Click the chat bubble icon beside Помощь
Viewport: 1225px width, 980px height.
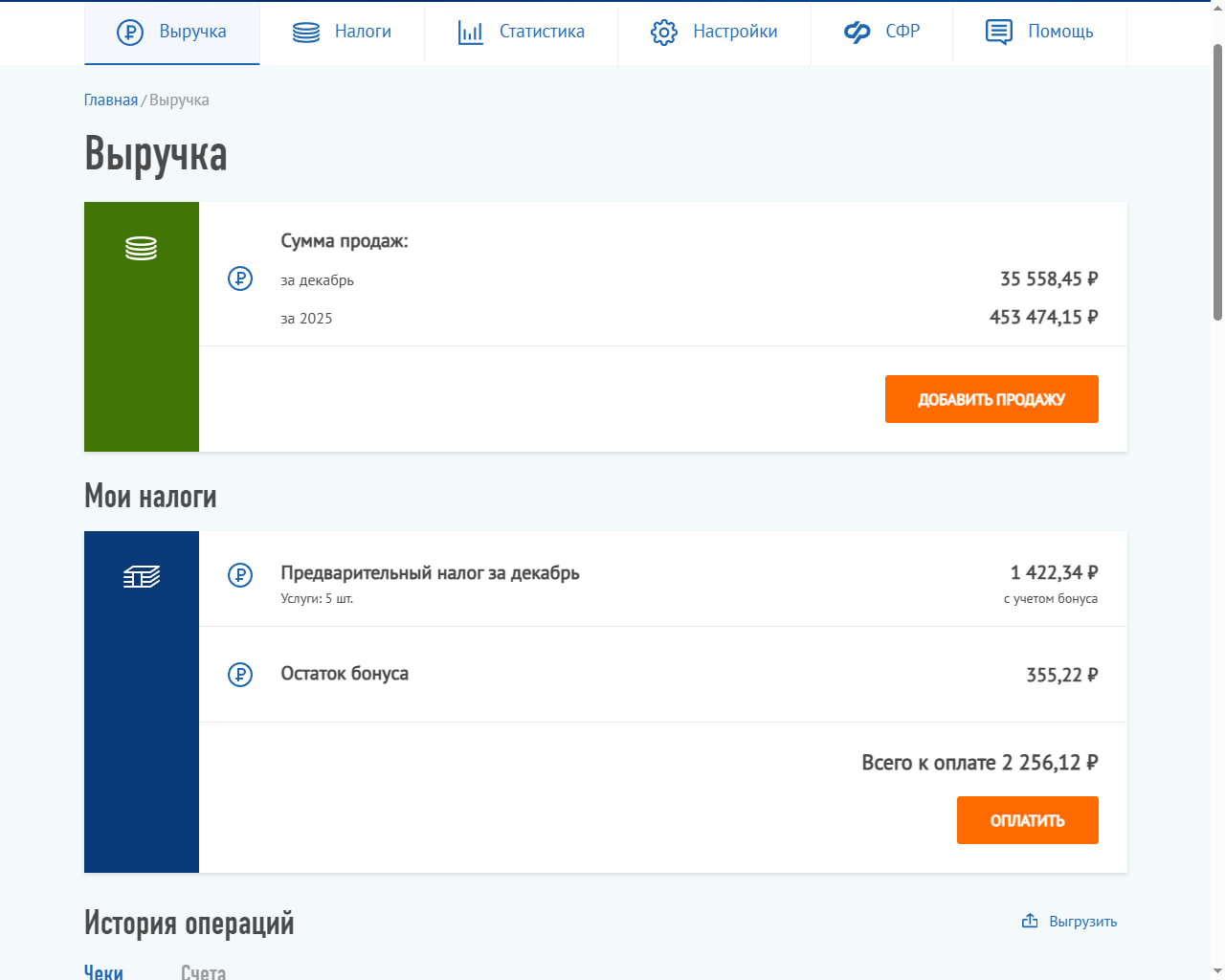998,33
